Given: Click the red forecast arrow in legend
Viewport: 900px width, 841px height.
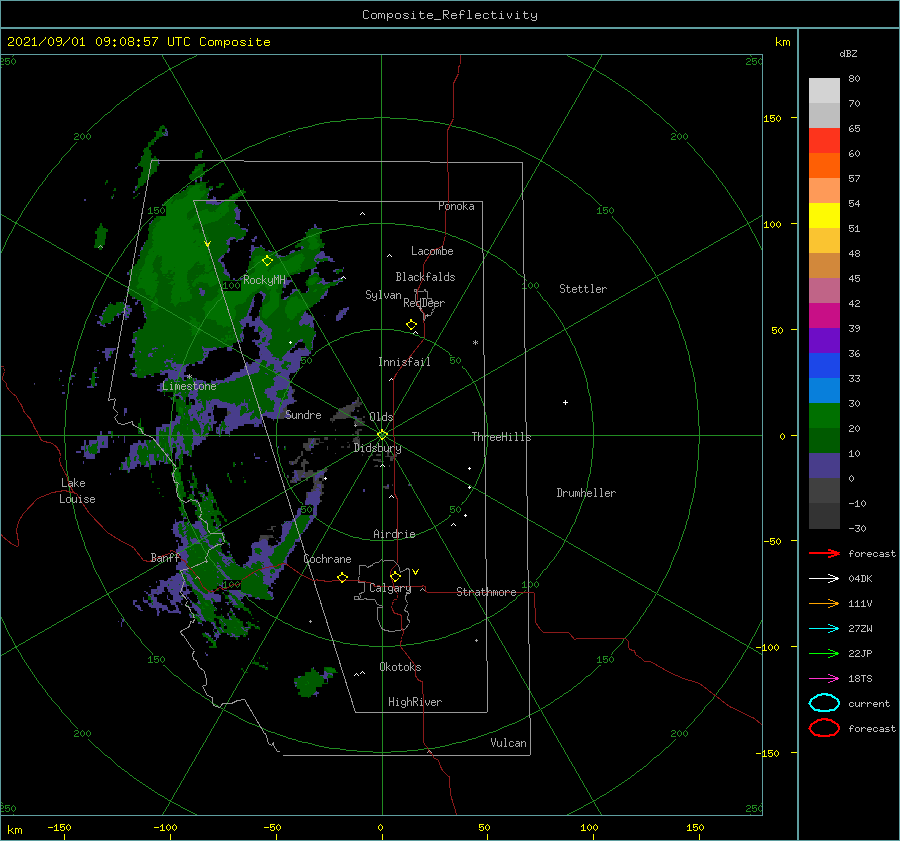Looking at the screenshot, I should [x=824, y=553].
